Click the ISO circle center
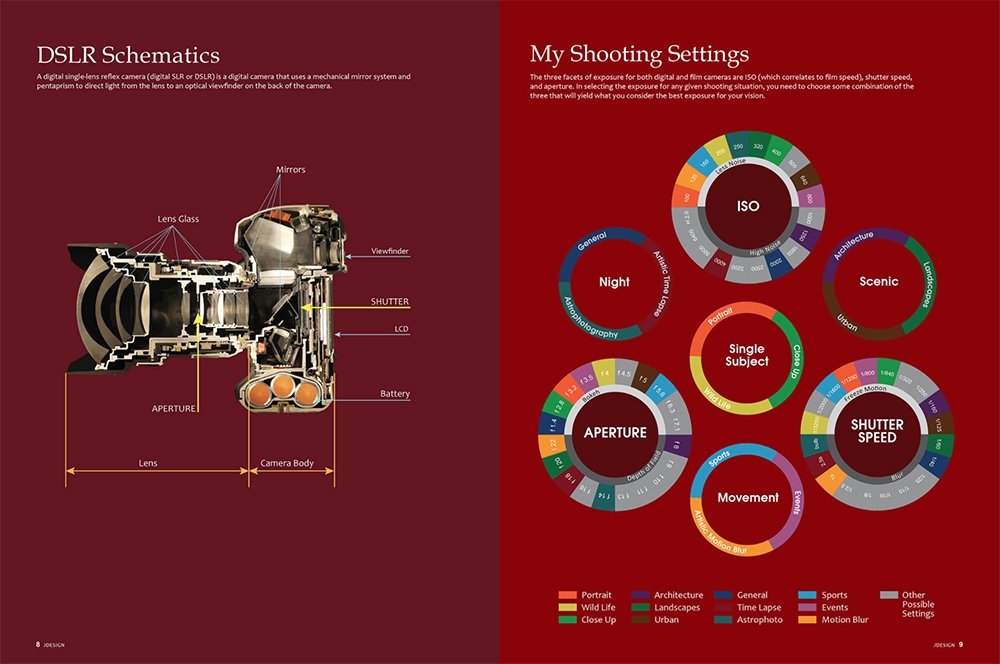The height and width of the screenshot is (664, 1000). coord(747,207)
